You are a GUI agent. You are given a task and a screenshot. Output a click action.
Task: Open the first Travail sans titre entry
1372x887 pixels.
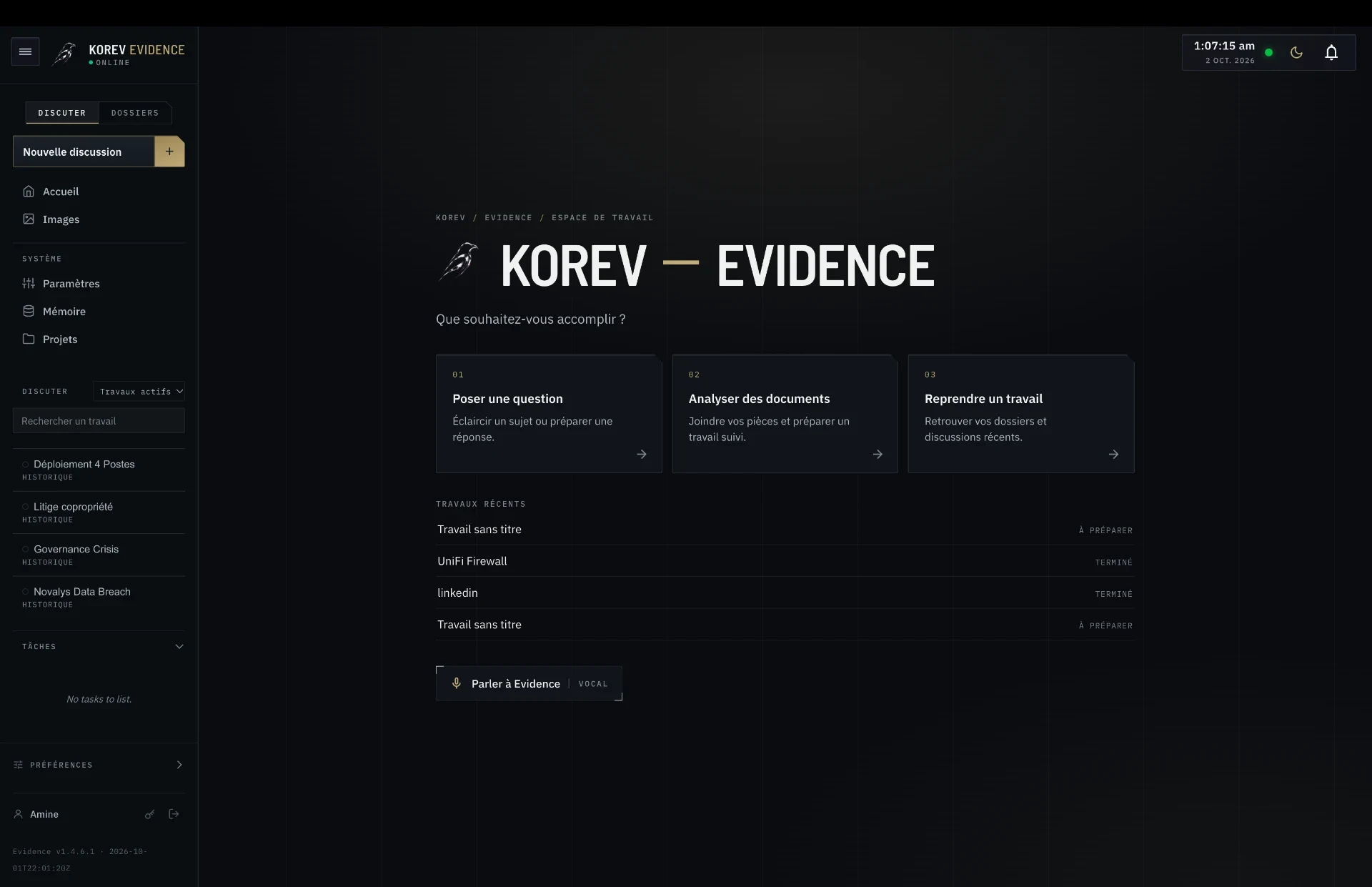tap(785, 530)
